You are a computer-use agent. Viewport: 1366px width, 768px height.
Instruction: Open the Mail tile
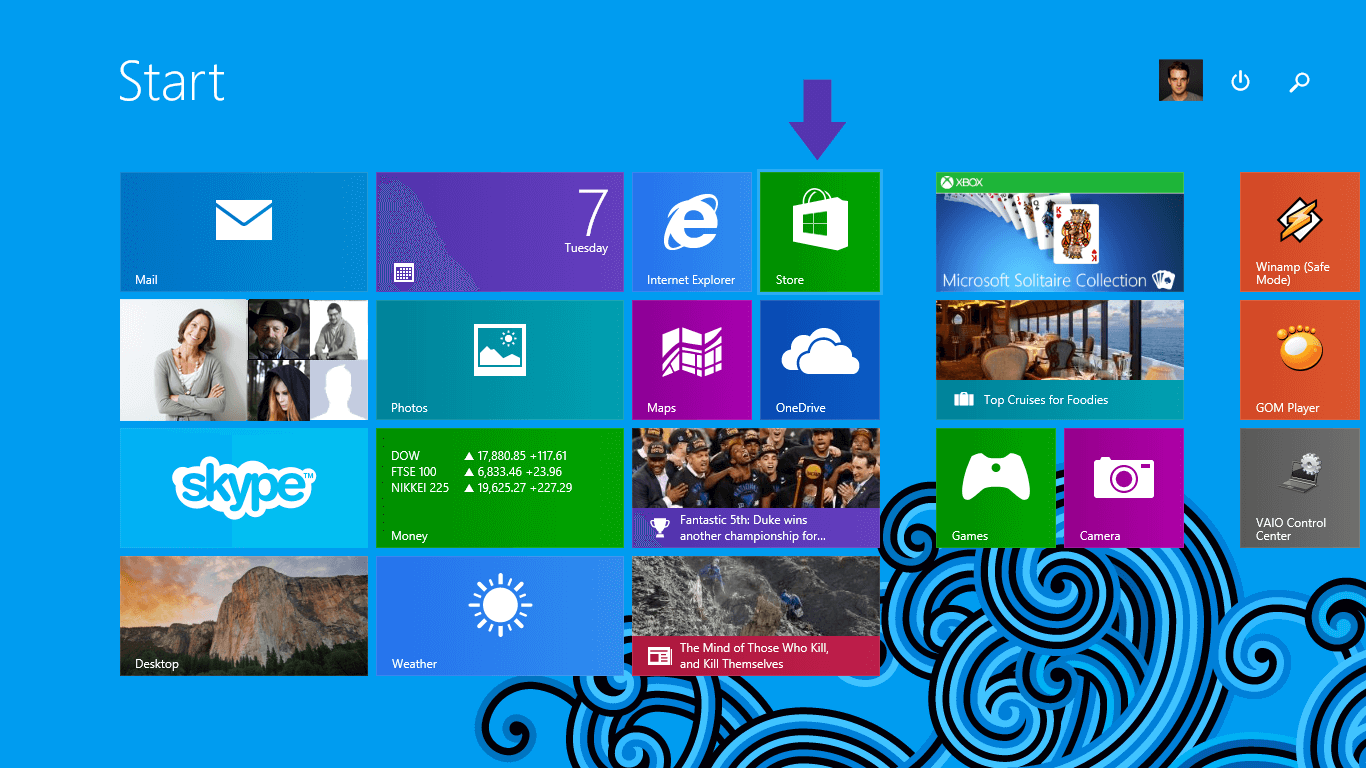[x=244, y=232]
